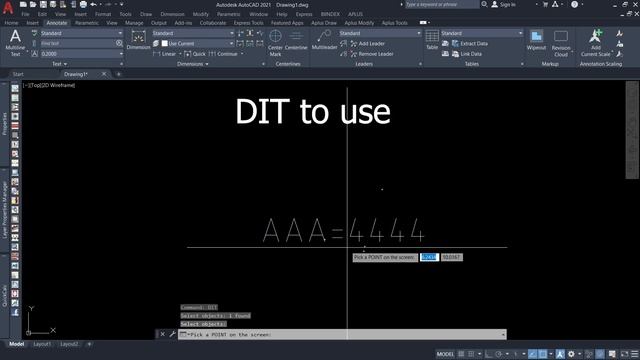Select the Dimension tool
The width and height of the screenshot is (640, 360).
pos(138,40)
